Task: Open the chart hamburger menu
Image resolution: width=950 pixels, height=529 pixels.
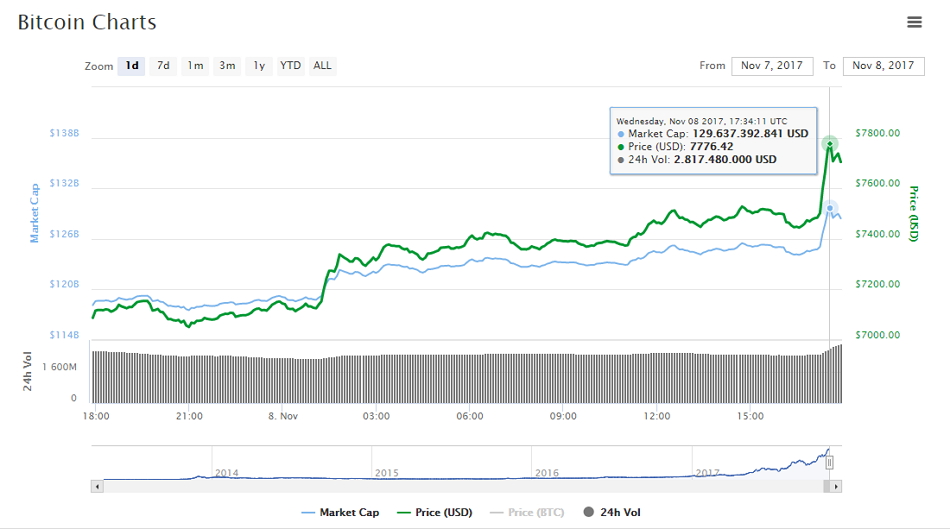Action: click(914, 22)
